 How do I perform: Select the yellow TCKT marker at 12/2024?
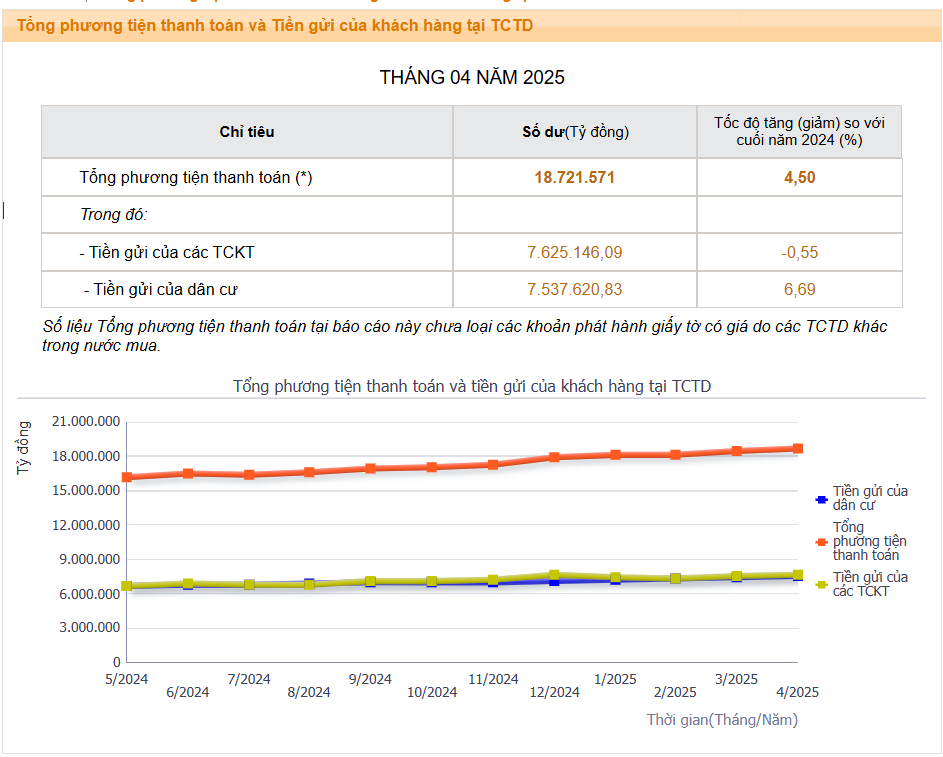[554, 575]
